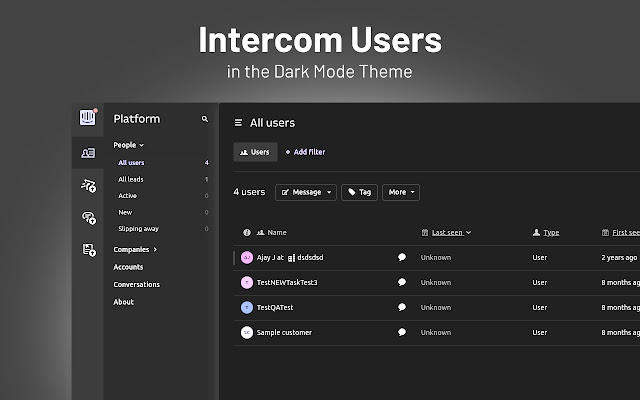Click chat bubble icon in TestNEWTaskTest3 row
This screenshot has width=640, height=400.
402,282
